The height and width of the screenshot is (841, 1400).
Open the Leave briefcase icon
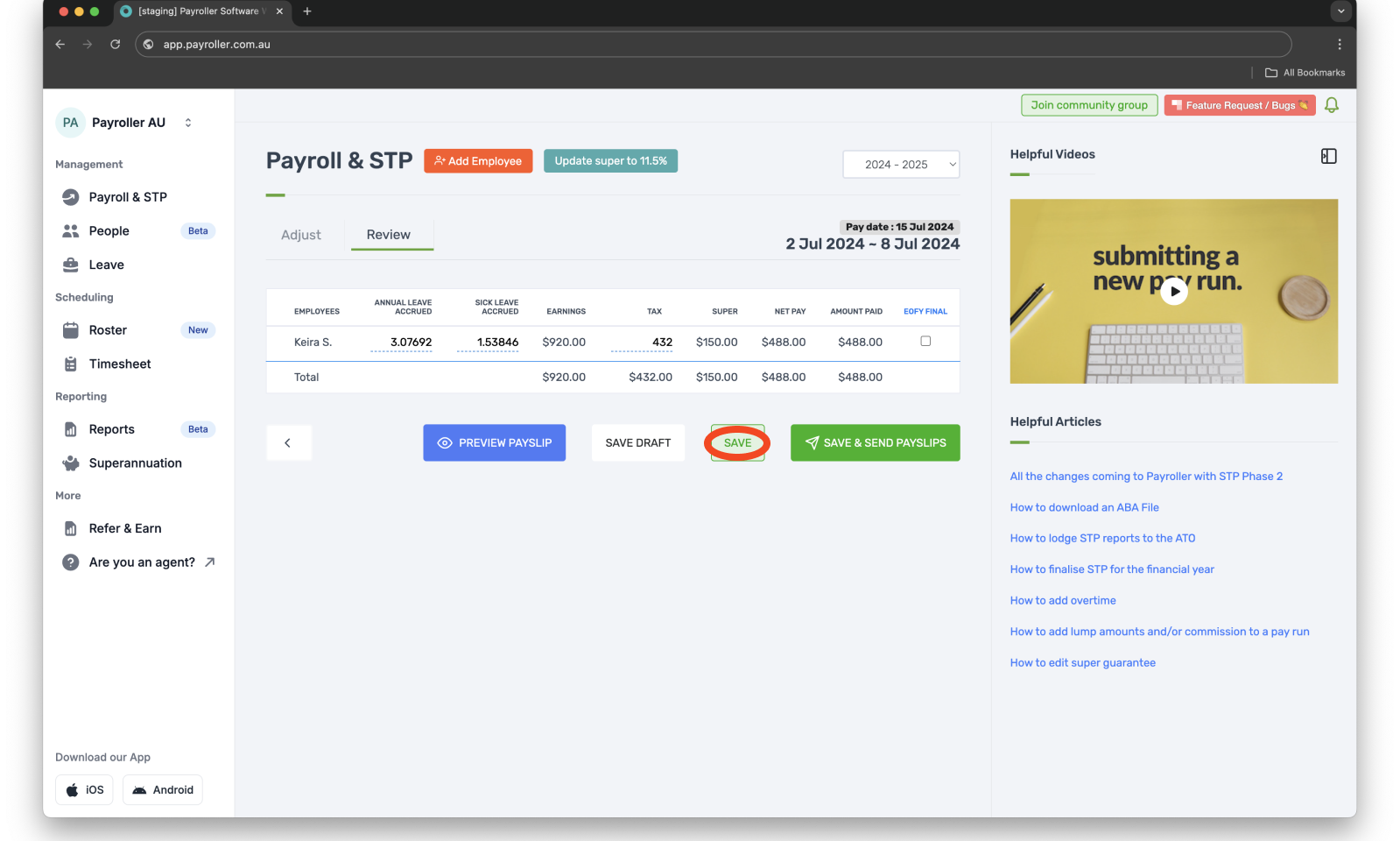point(71,265)
